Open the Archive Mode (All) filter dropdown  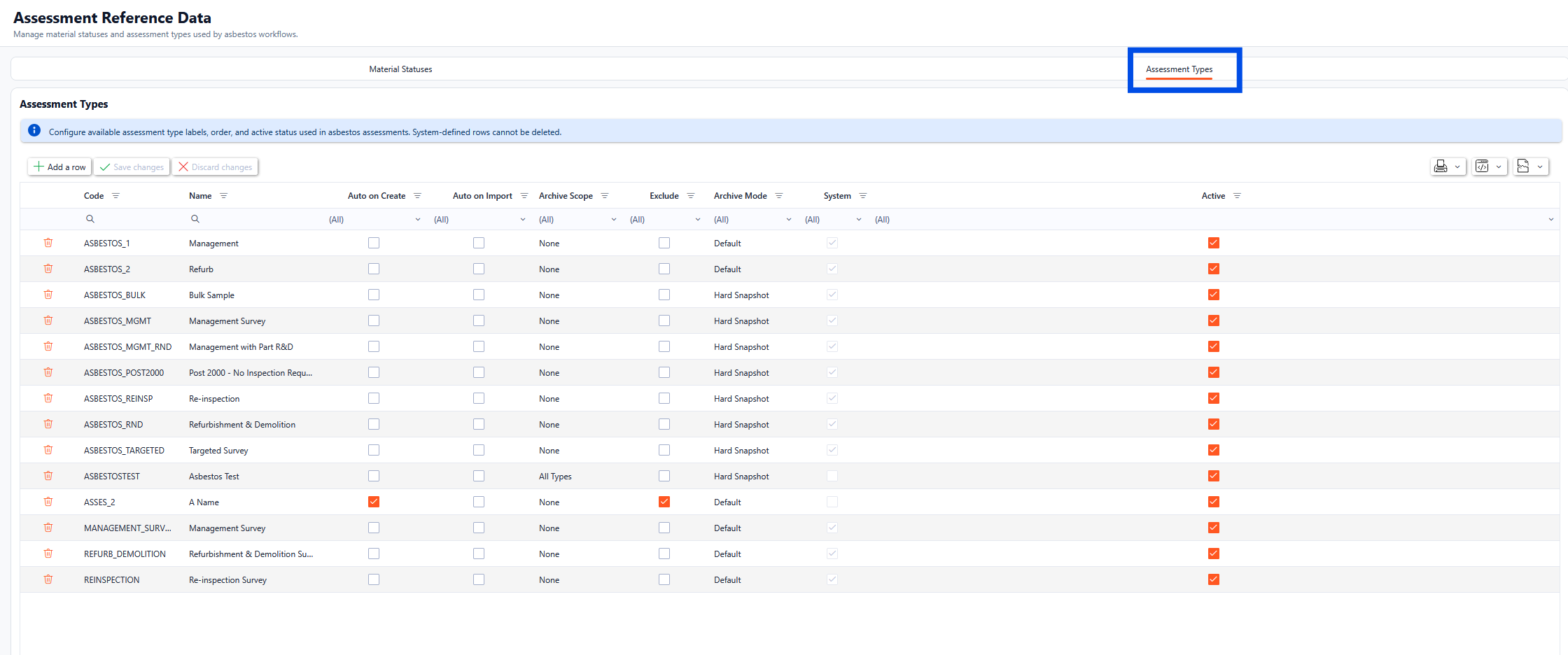coord(752,220)
